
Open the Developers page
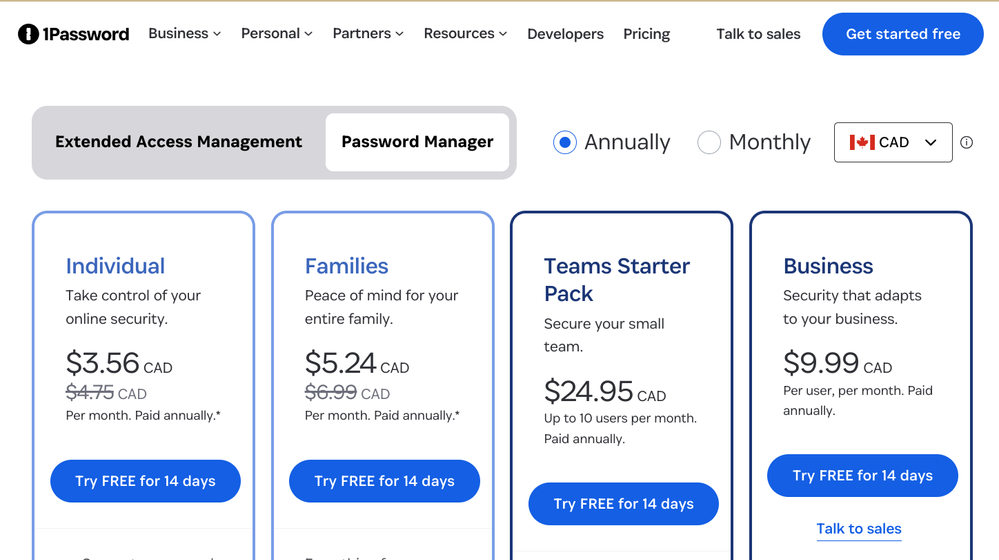pyautogui.click(x=565, y=34)
